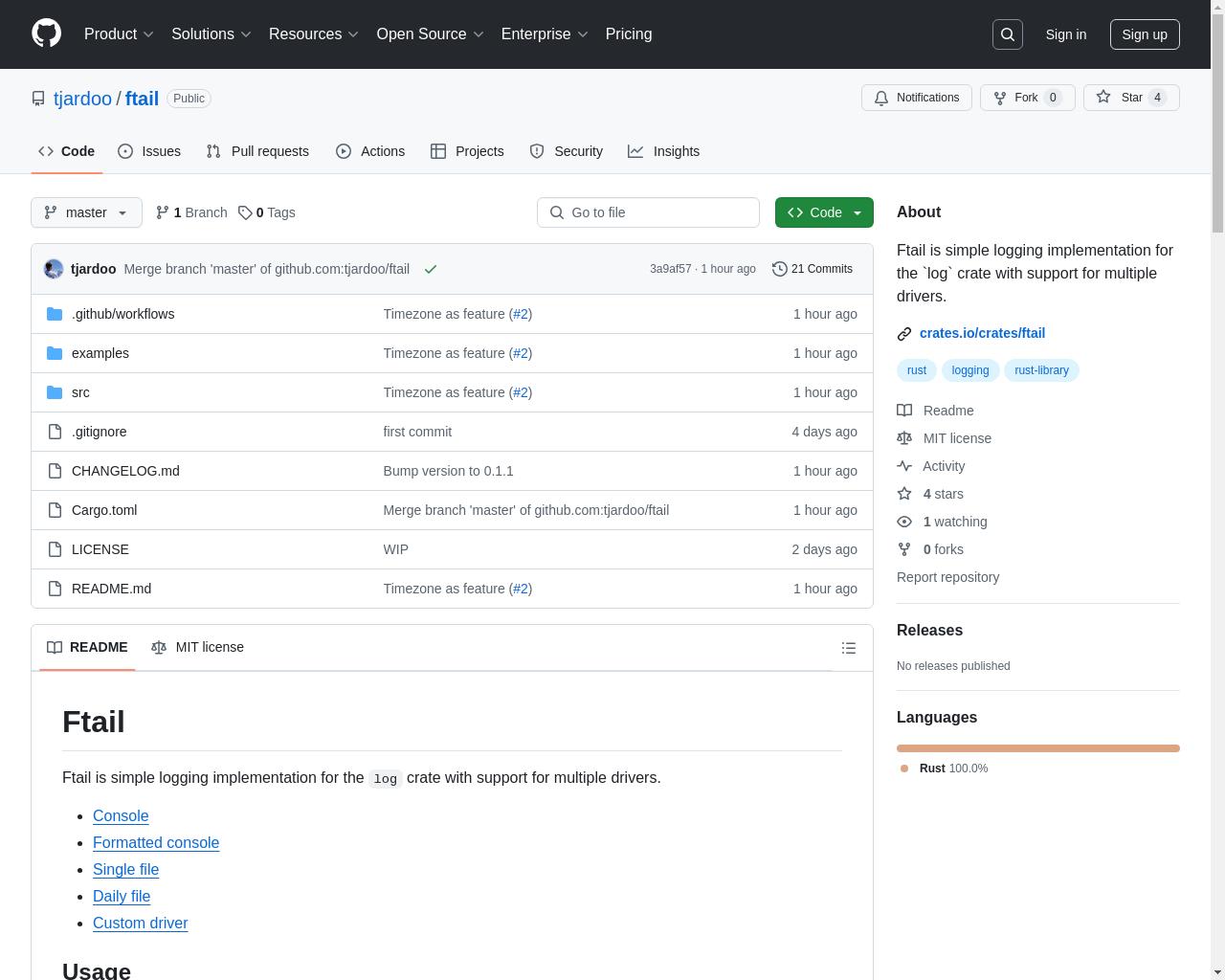Click the folder icon for src
The image size is (1225, 980).
(55, 392)
